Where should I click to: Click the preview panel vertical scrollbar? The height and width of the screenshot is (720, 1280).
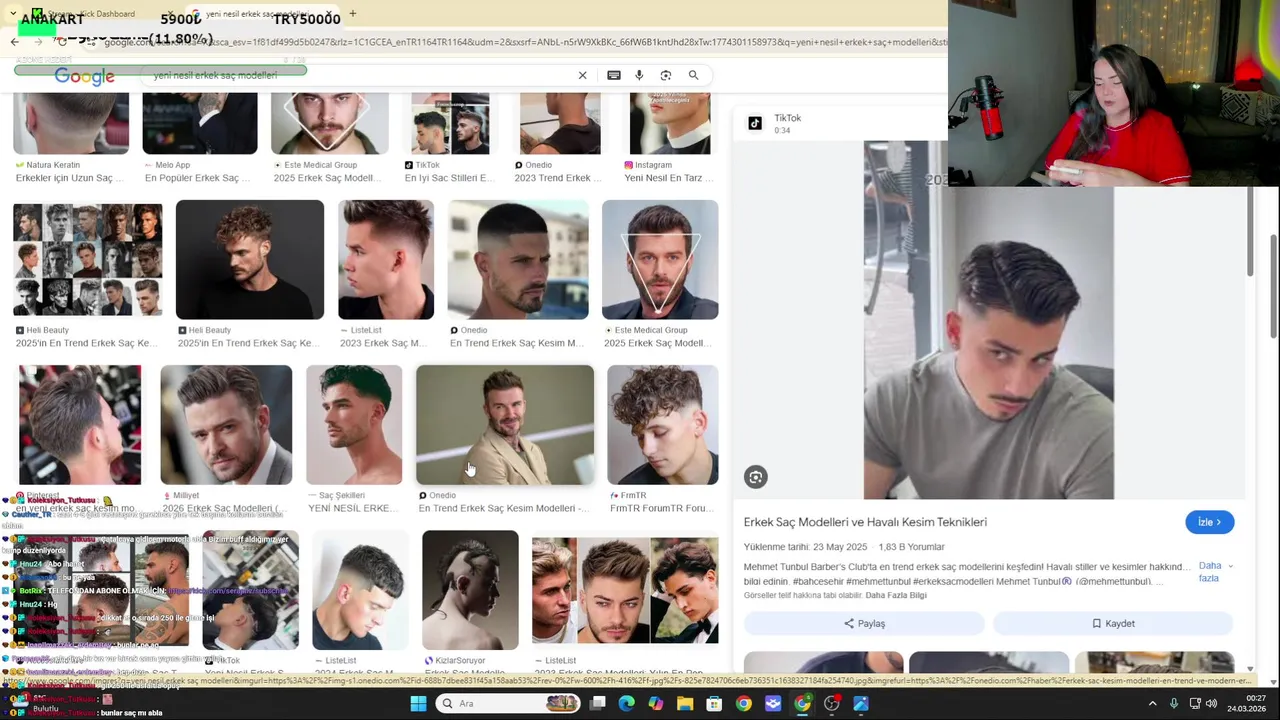tap(1249, 232)
